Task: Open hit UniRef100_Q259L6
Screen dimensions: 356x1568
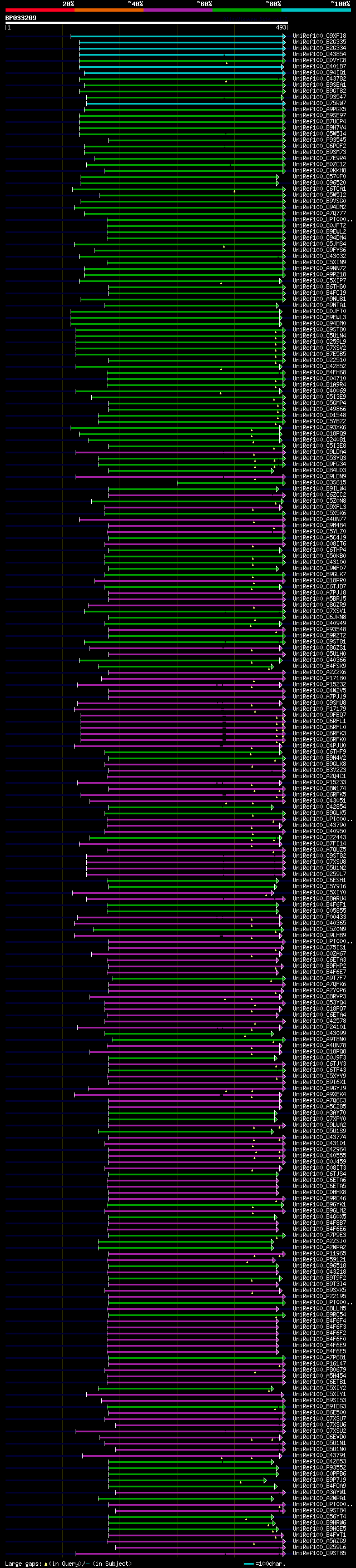Action: [319, 1547]
